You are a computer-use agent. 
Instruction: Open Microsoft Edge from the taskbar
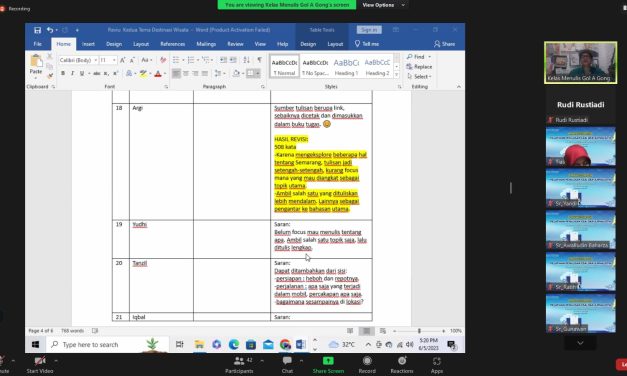(234, 344)
